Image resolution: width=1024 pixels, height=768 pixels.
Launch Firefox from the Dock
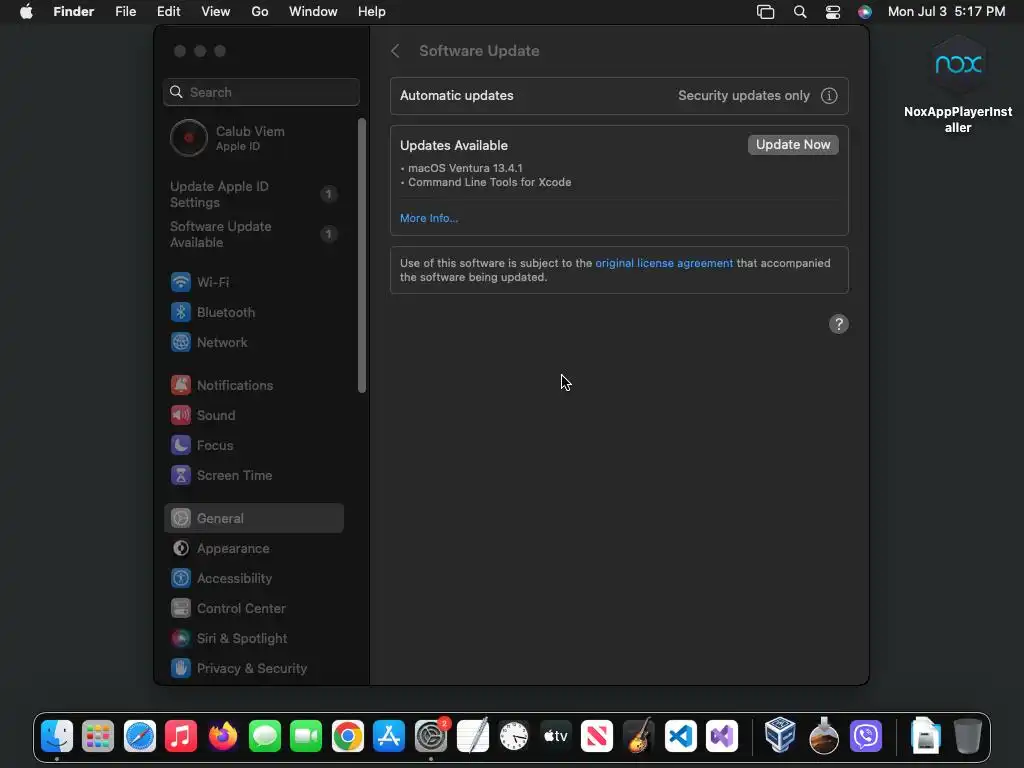(x=223, y=737)
